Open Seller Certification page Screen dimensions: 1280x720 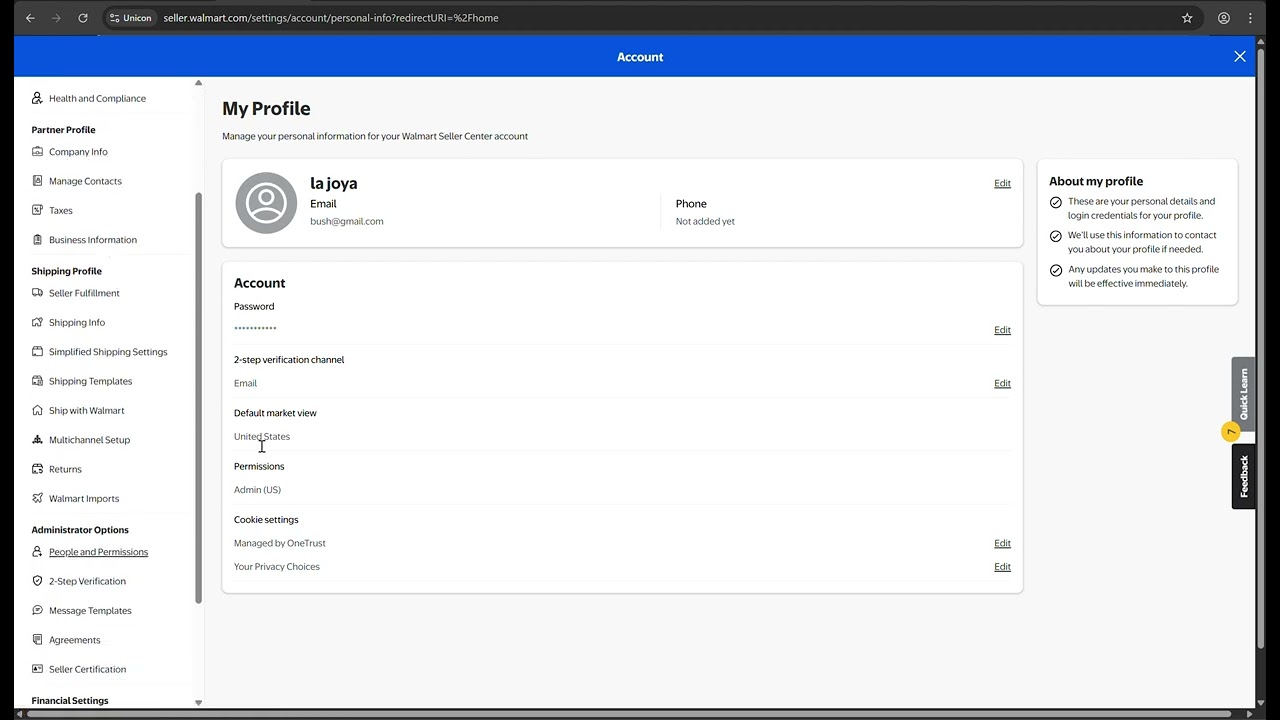point(87,669)
